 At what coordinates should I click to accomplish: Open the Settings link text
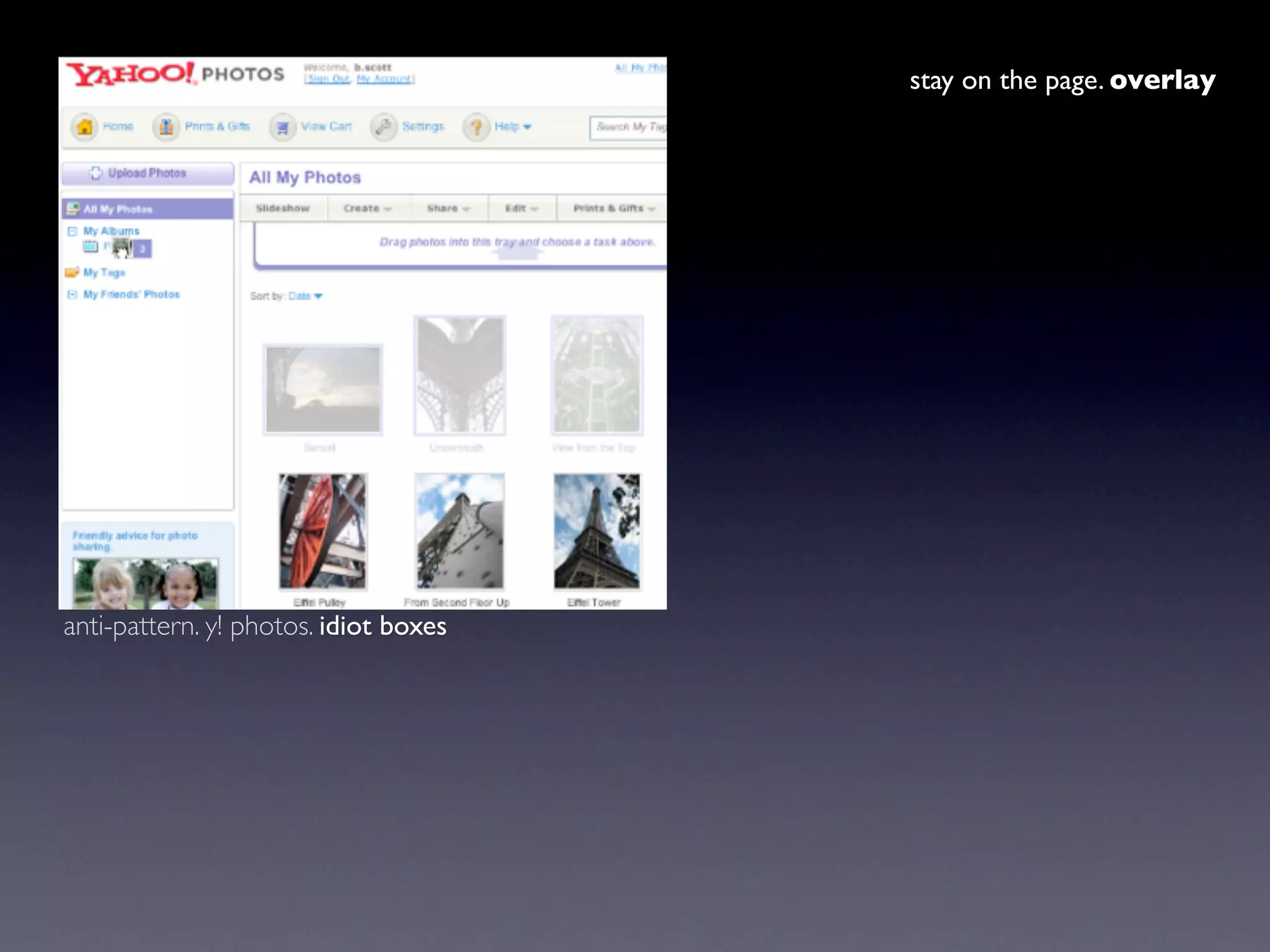coord(423,126)
